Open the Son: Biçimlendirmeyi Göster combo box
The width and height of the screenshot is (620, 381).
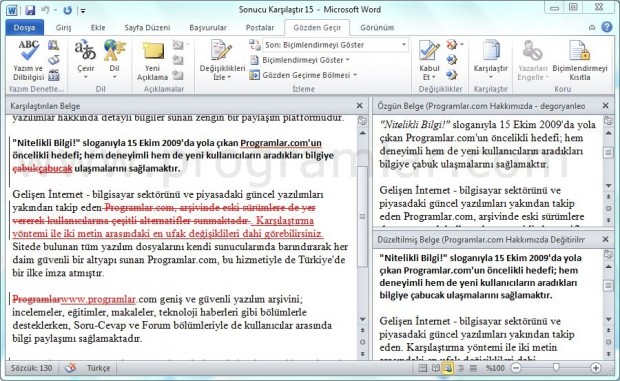click(335, 45)
